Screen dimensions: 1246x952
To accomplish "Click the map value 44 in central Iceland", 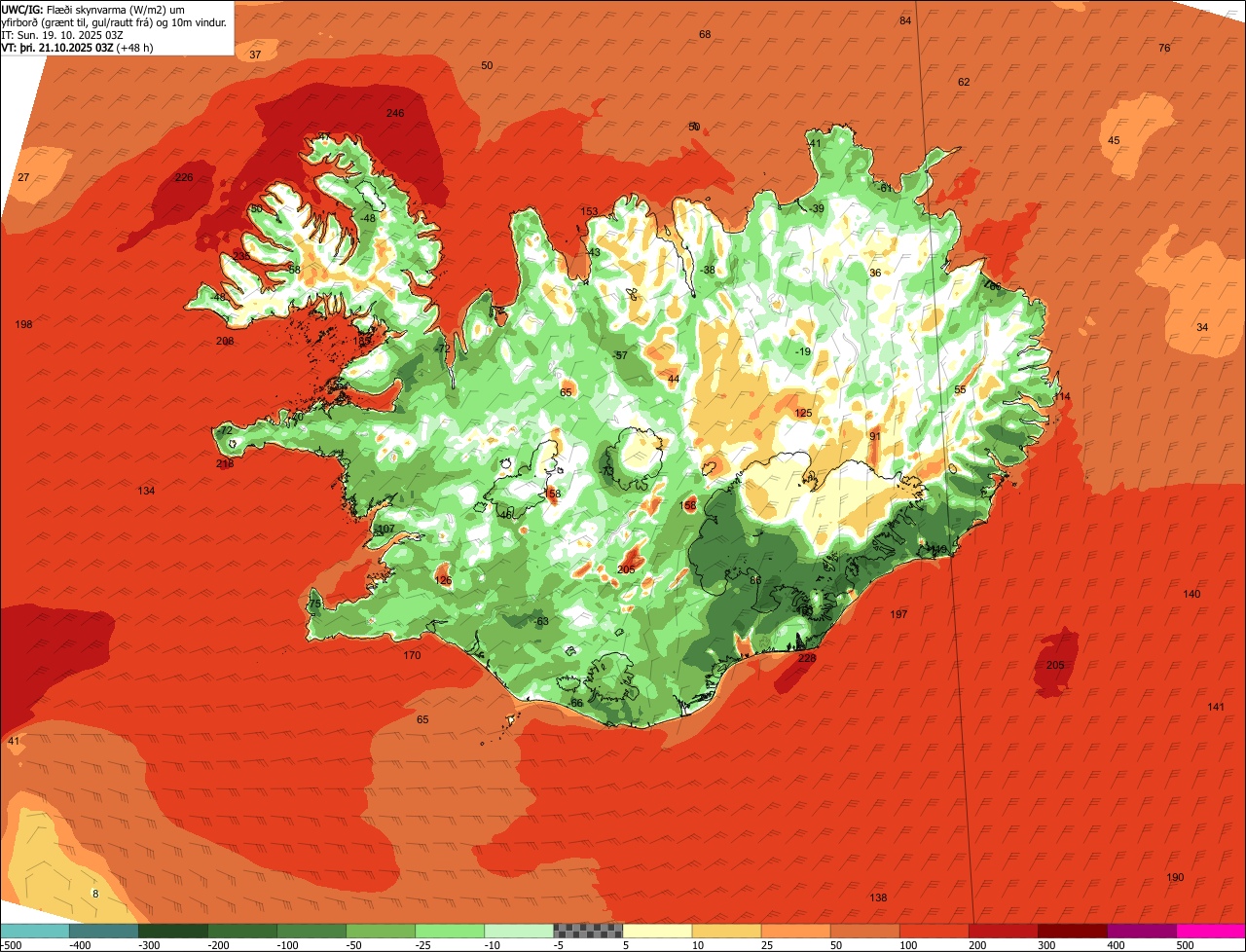I will [674, 379].
